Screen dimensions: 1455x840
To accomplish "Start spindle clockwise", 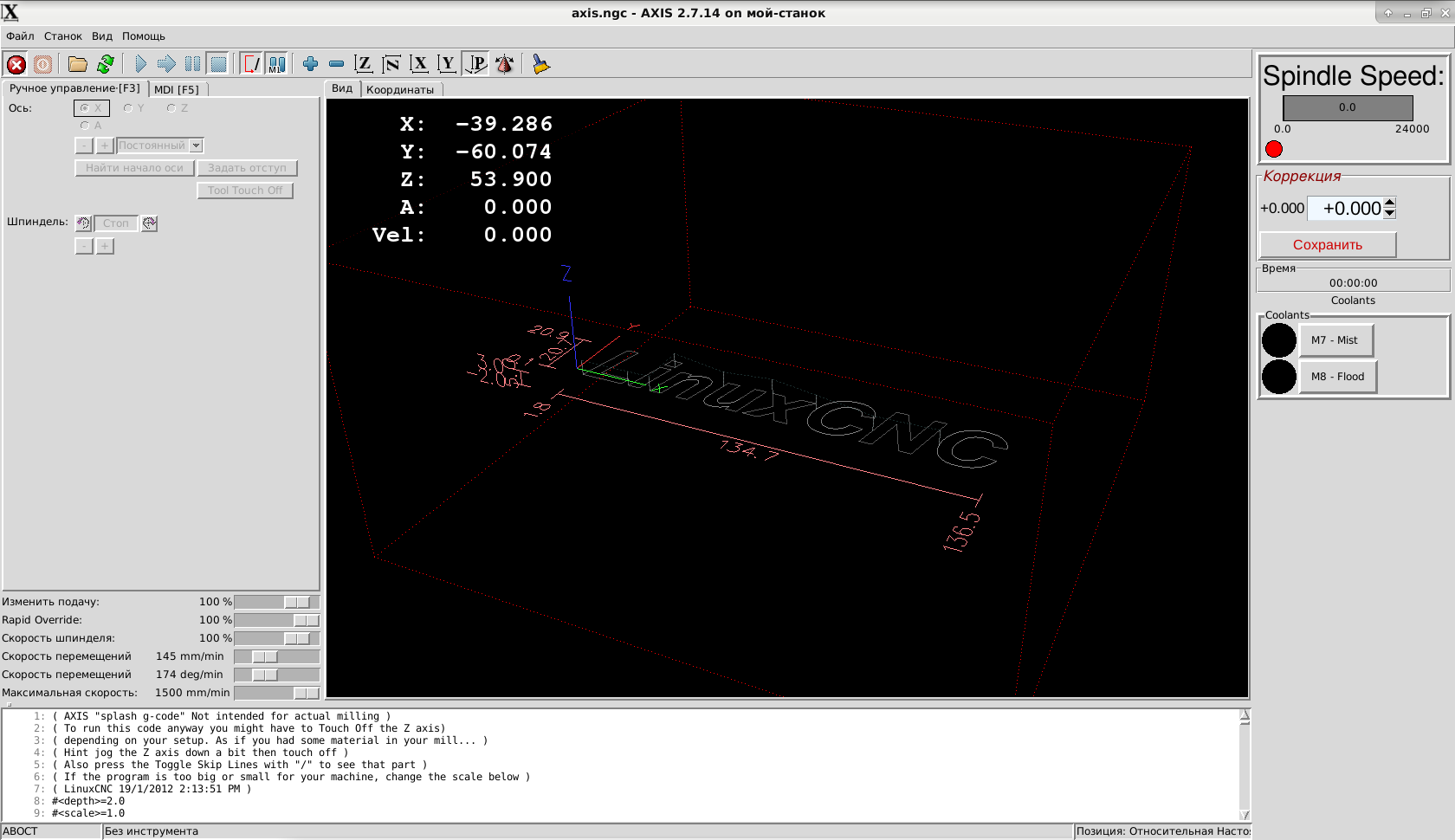I will point(150,223).
